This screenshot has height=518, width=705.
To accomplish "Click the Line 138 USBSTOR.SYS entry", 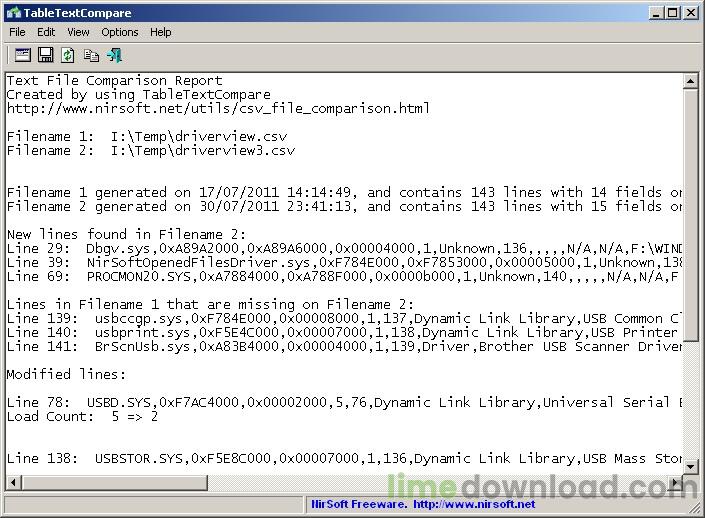I will click(344, 458).
